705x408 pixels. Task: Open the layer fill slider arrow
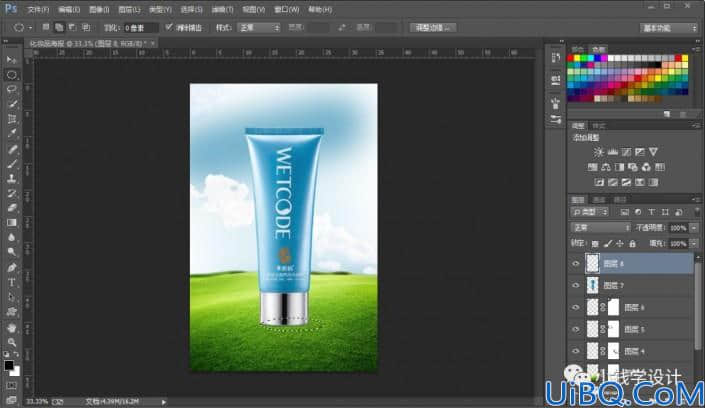coord(694,243)
